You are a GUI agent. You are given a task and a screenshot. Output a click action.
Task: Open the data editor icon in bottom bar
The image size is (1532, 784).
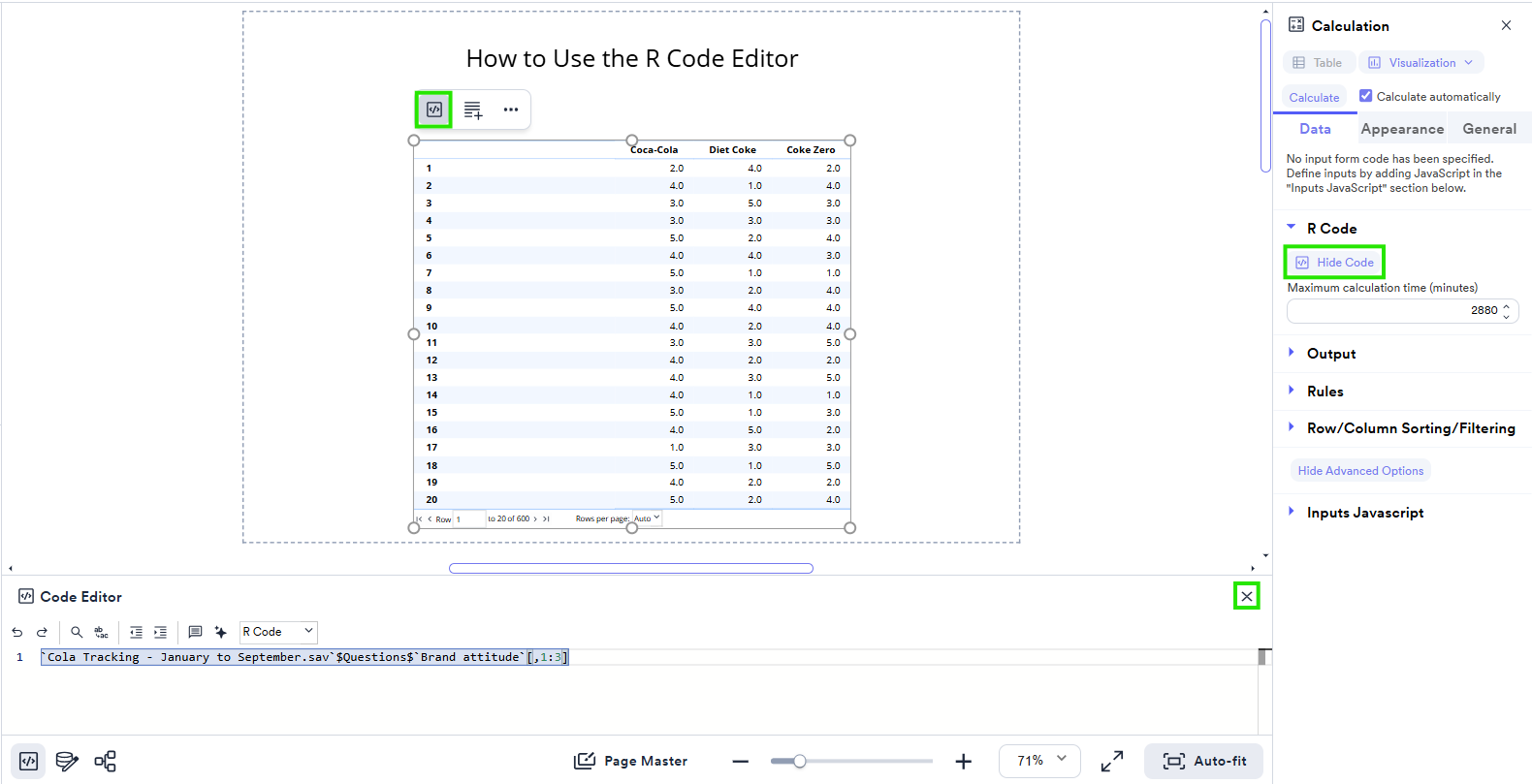(x=67, y=761)
